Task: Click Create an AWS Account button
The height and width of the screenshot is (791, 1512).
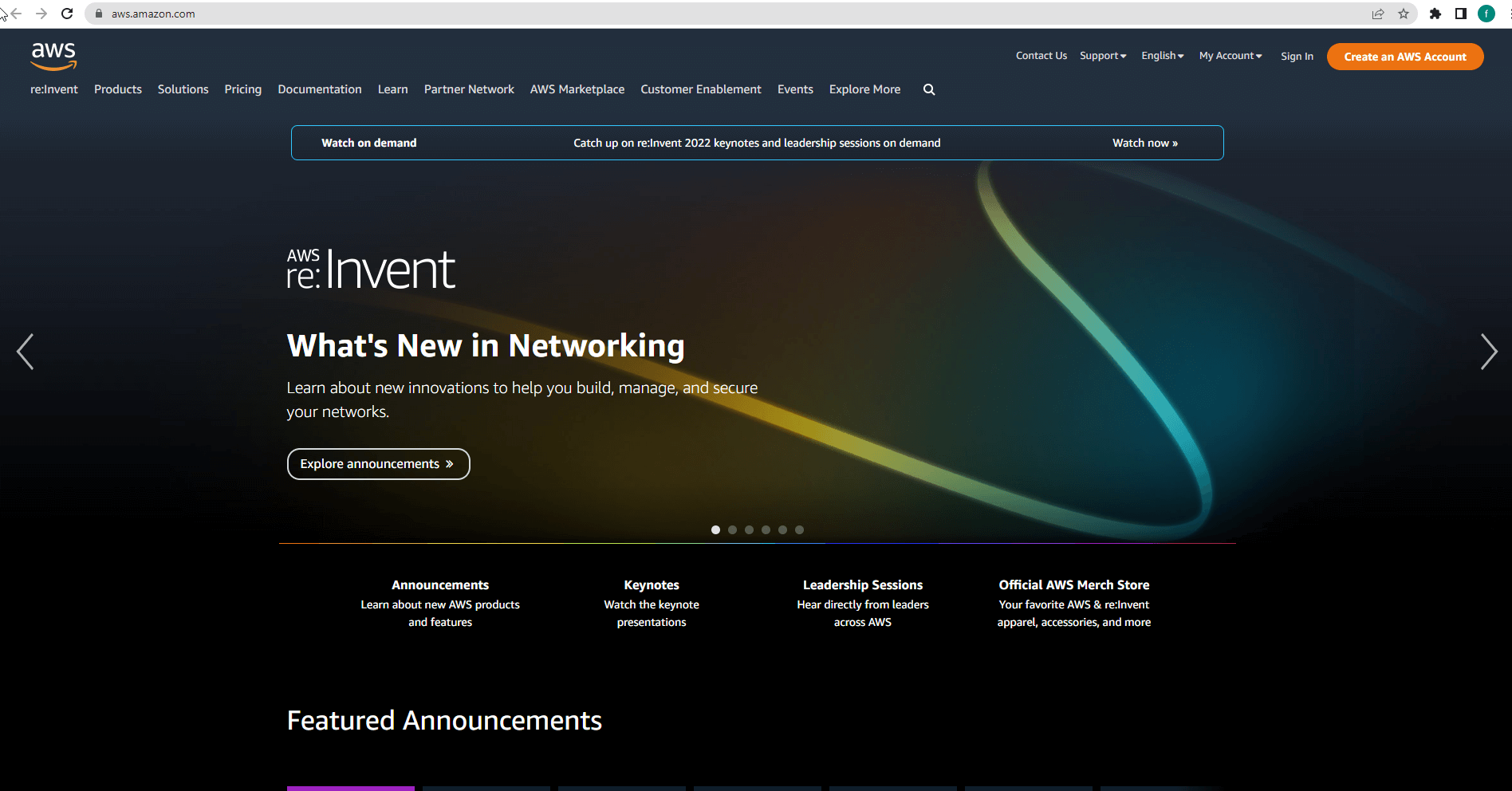Action: [x=1405, y=57]
